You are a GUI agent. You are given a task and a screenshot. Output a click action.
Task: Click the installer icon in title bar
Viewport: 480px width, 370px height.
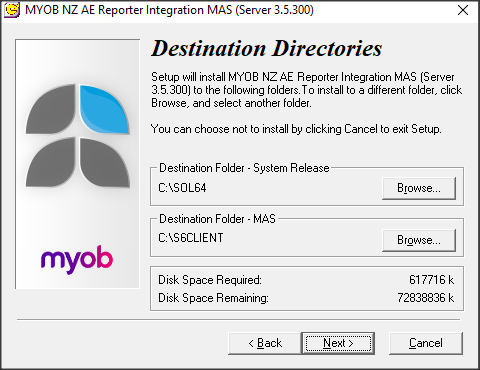(x=12, y=10)
